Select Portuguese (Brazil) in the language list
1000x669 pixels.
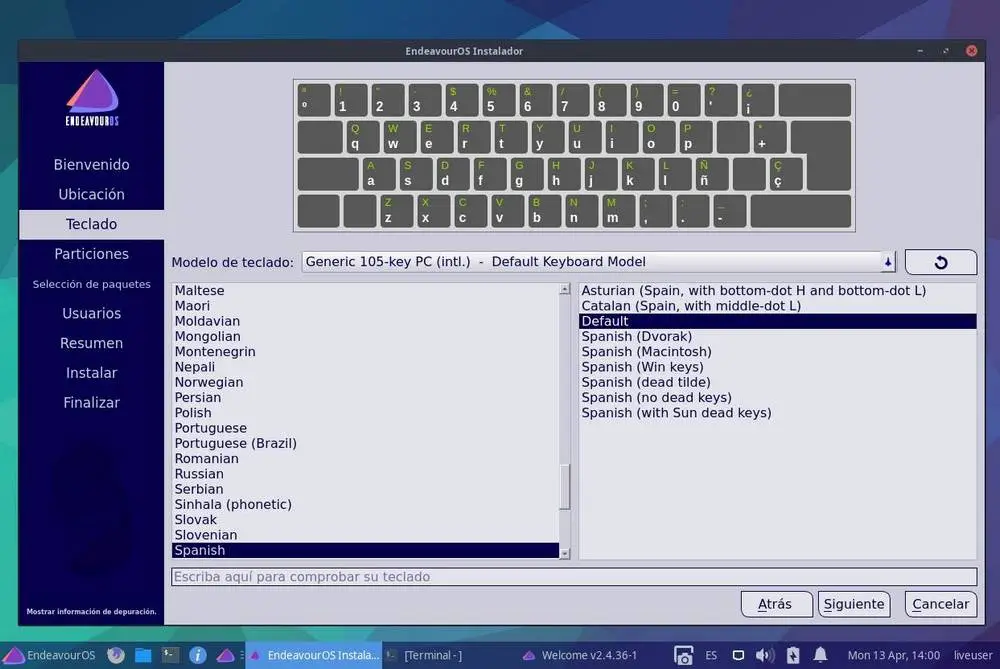tap(365, 443)
